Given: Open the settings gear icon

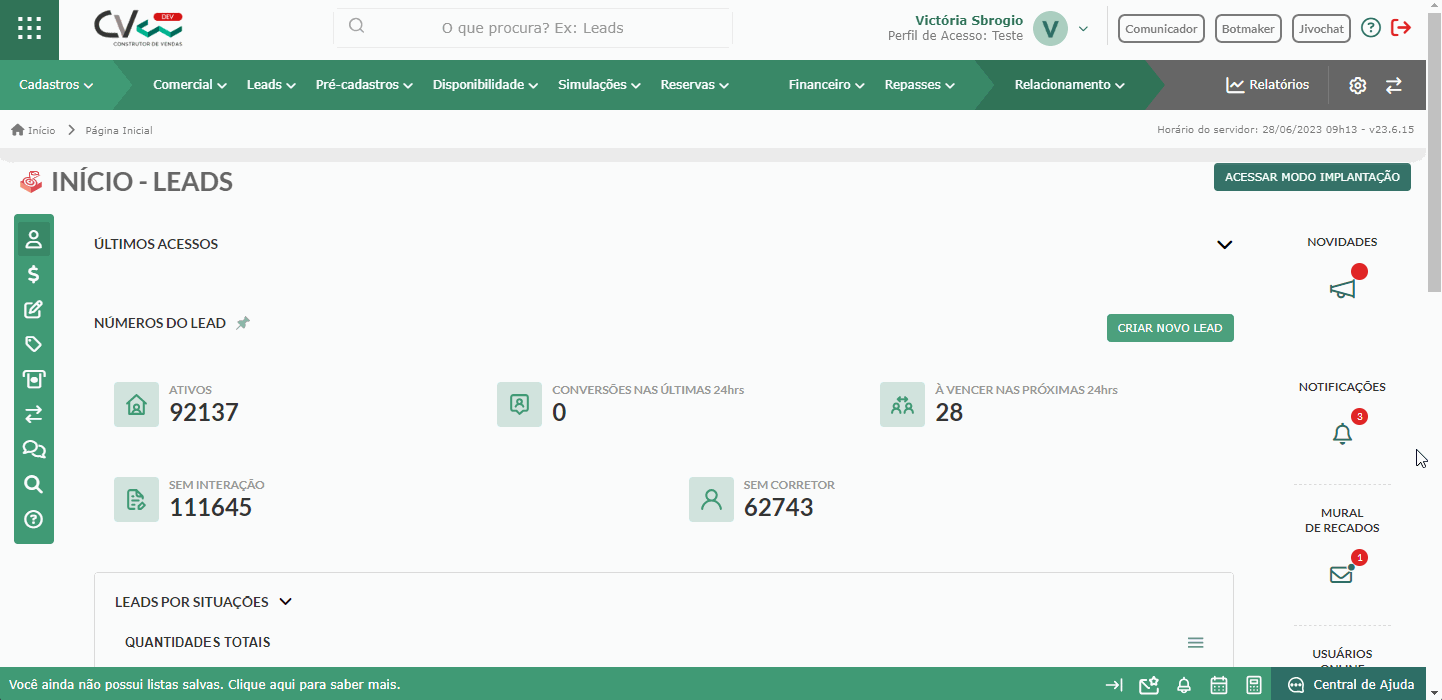Looking at the screenshot, I should tap(1357, 85).
